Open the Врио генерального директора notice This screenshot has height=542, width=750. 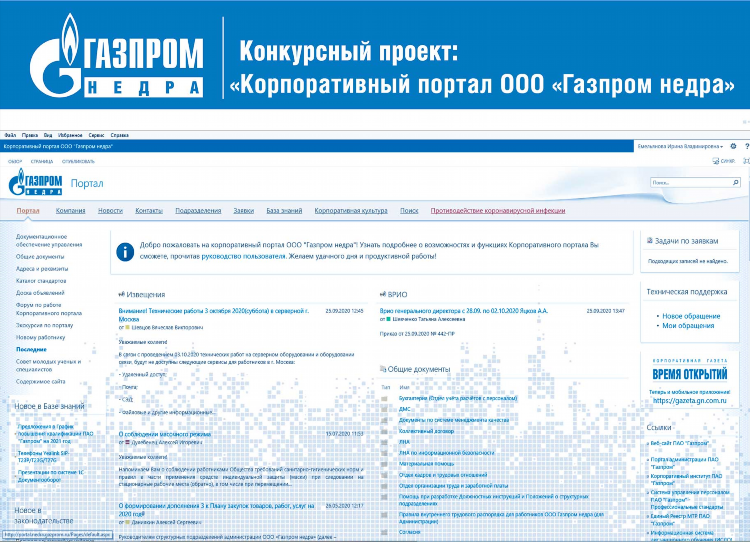point(463,311)
